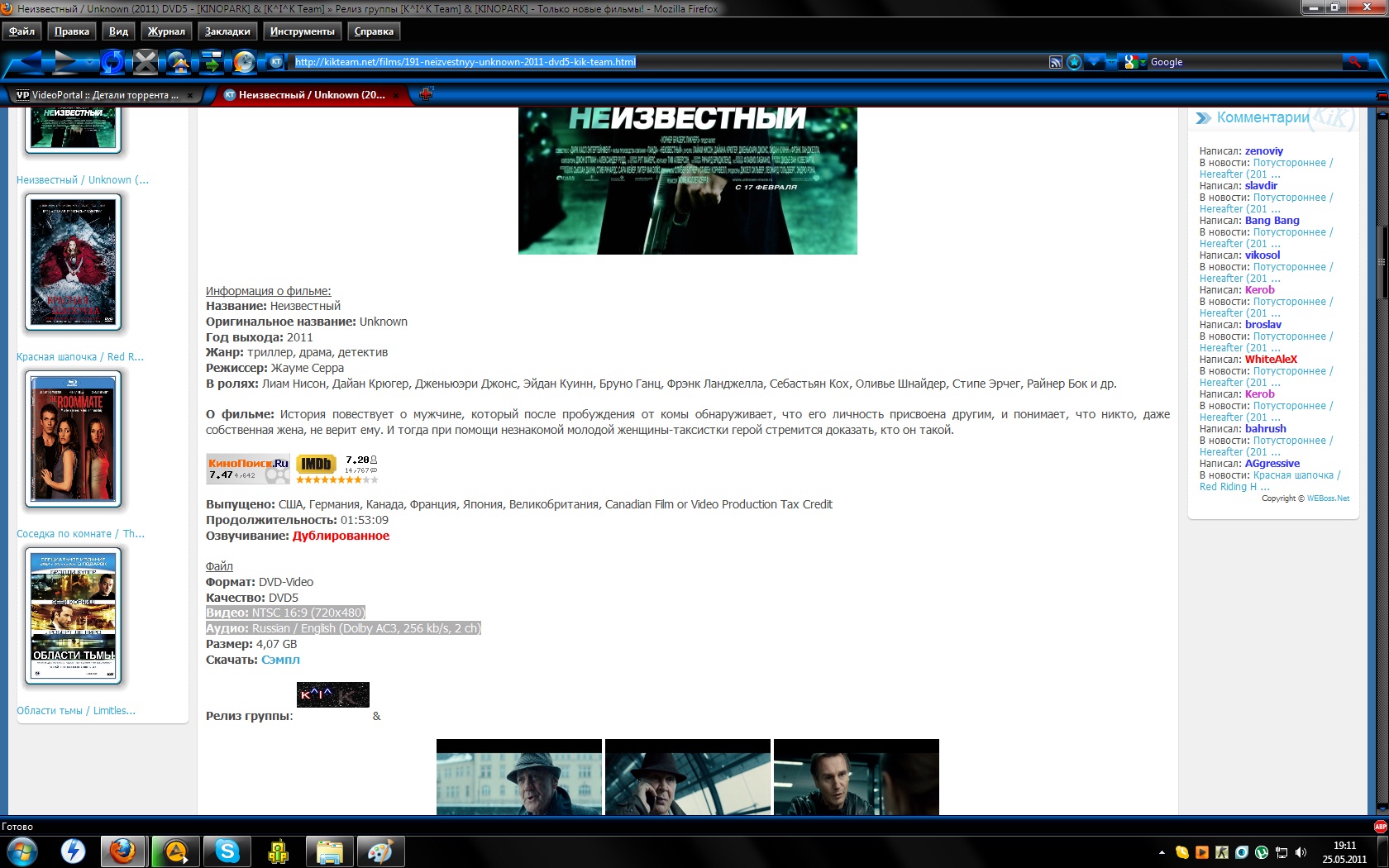Open the third screenshot with Liam Neeson
Screen dimensions: 1389x868
coord(857,777)
